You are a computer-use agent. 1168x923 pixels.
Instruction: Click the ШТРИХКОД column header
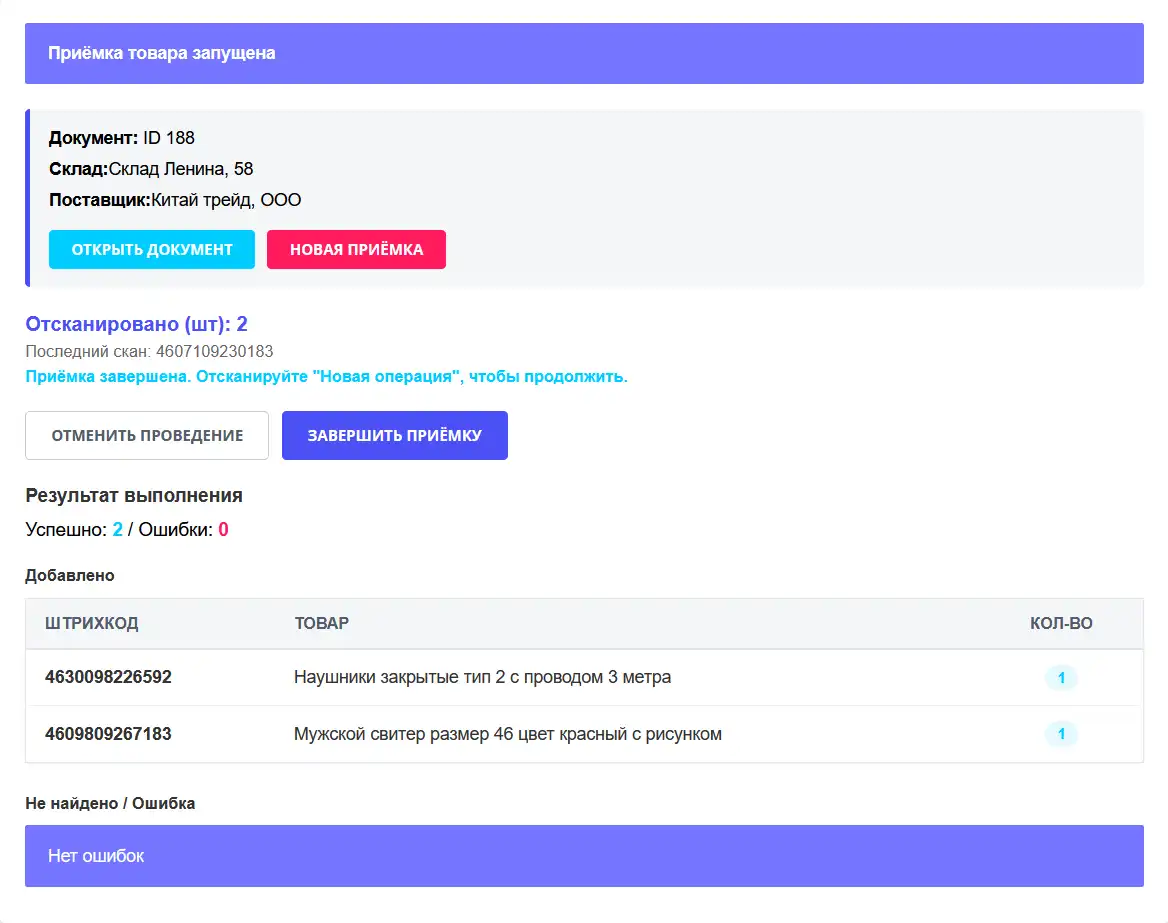[91, 623]
